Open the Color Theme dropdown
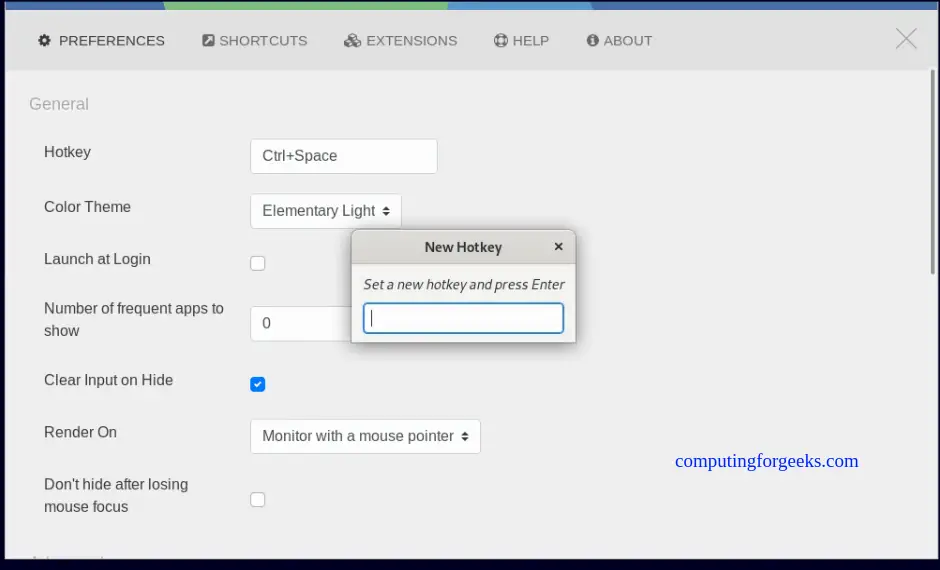The image size is (940, 570). [326, 211]
